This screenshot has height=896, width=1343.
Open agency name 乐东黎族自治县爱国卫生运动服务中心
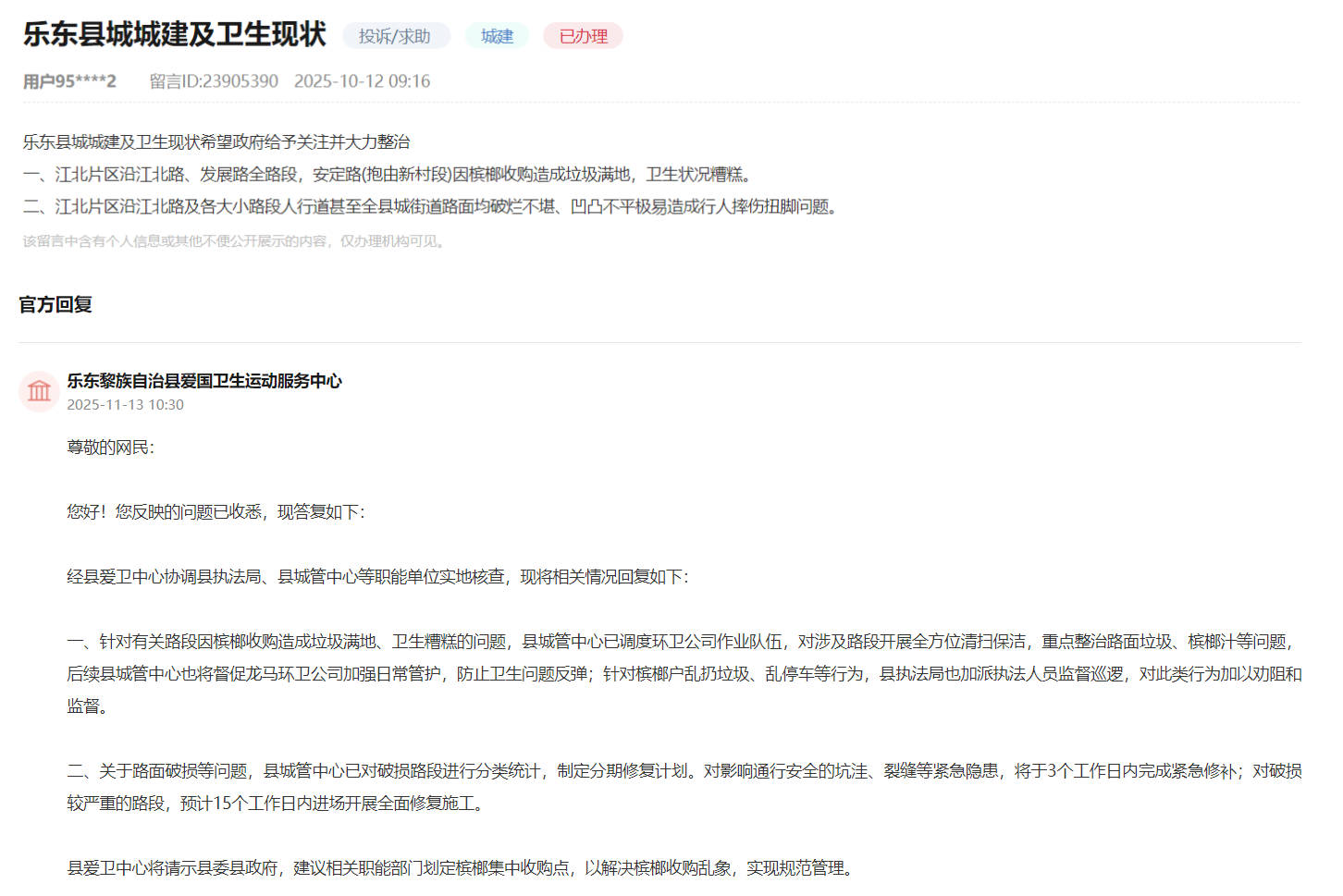tap(204, 380)
